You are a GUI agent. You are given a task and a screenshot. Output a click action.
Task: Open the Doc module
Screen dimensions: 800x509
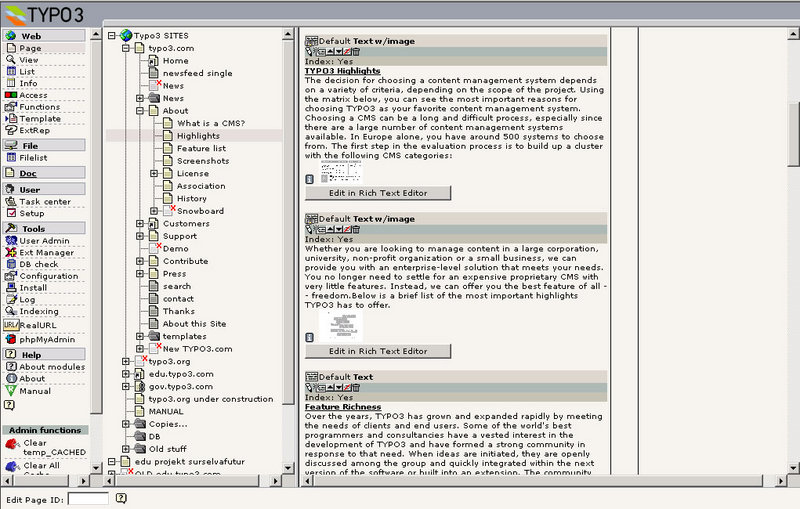pyautogui.click(x=44, y=173)
